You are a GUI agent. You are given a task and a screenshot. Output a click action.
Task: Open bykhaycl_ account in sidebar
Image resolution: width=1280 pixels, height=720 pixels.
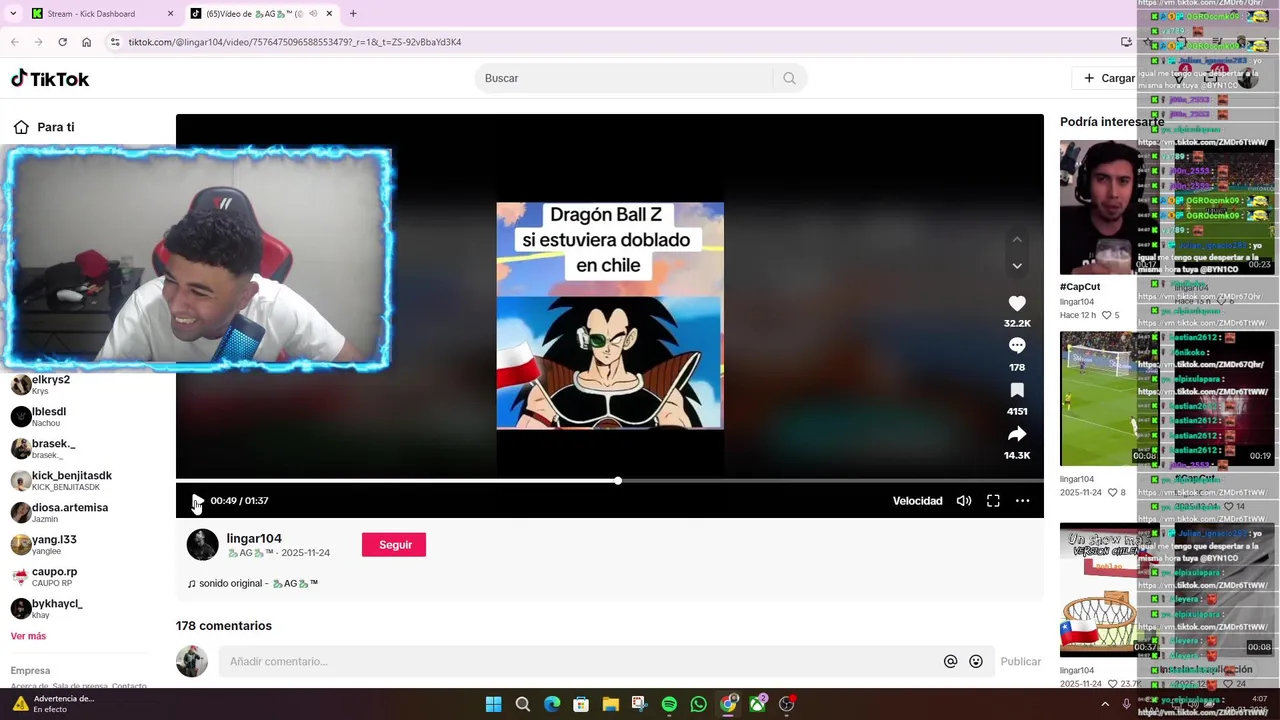pyautogui.click(x=46, y=608)
